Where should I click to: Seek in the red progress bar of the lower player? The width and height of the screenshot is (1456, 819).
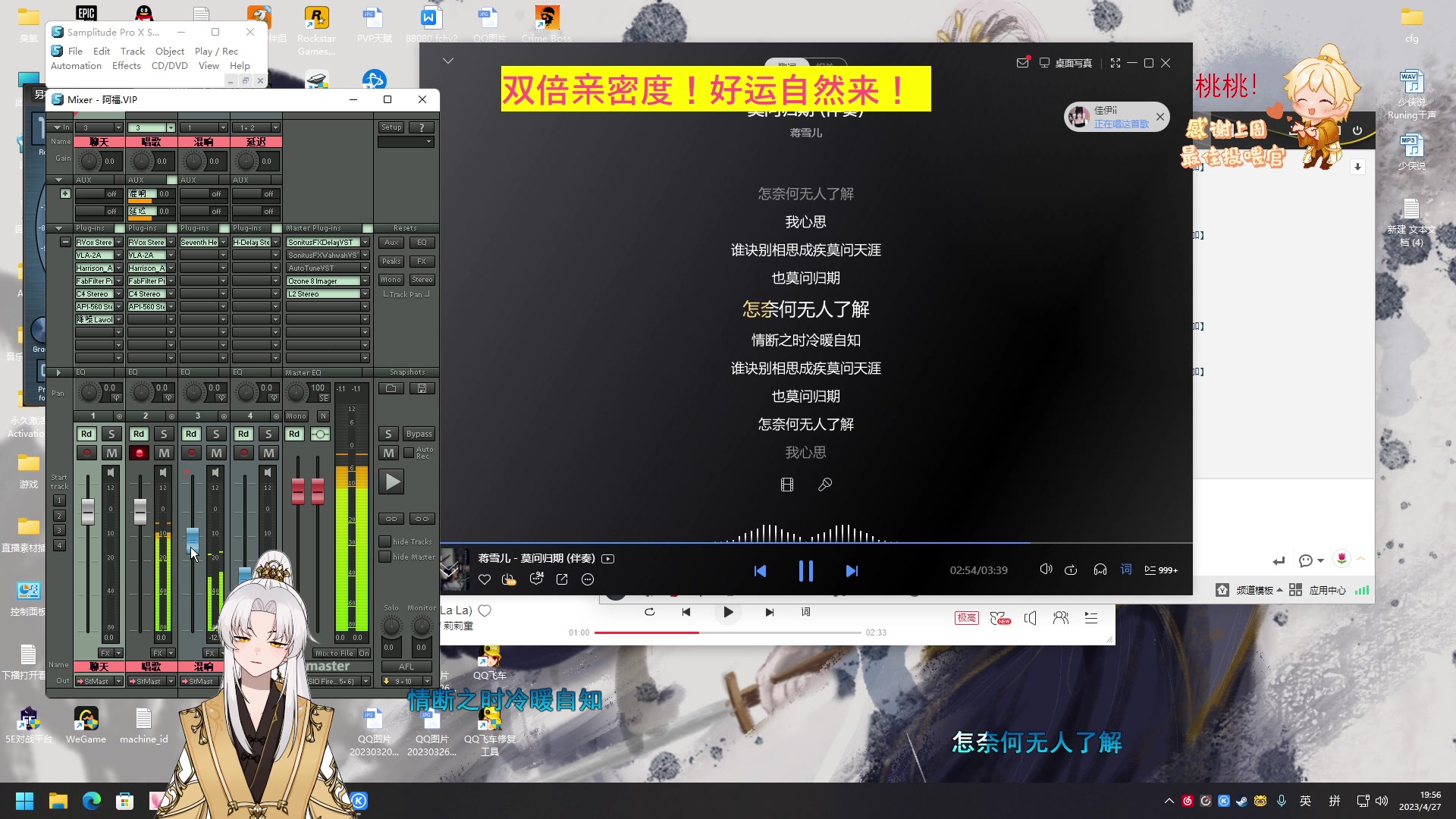coord(727,632)
